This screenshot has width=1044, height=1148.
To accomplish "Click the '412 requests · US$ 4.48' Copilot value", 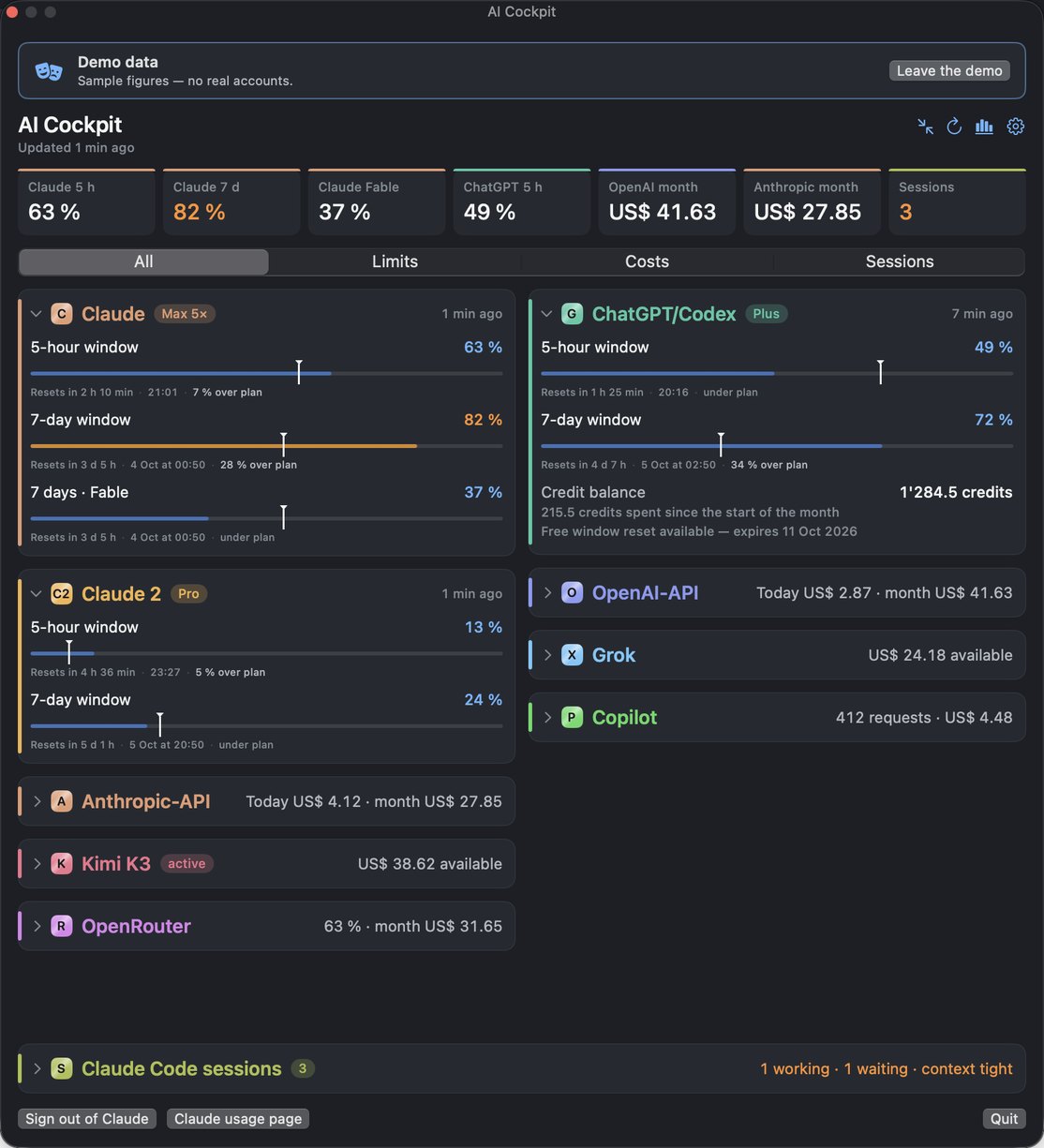I will 924,718.
